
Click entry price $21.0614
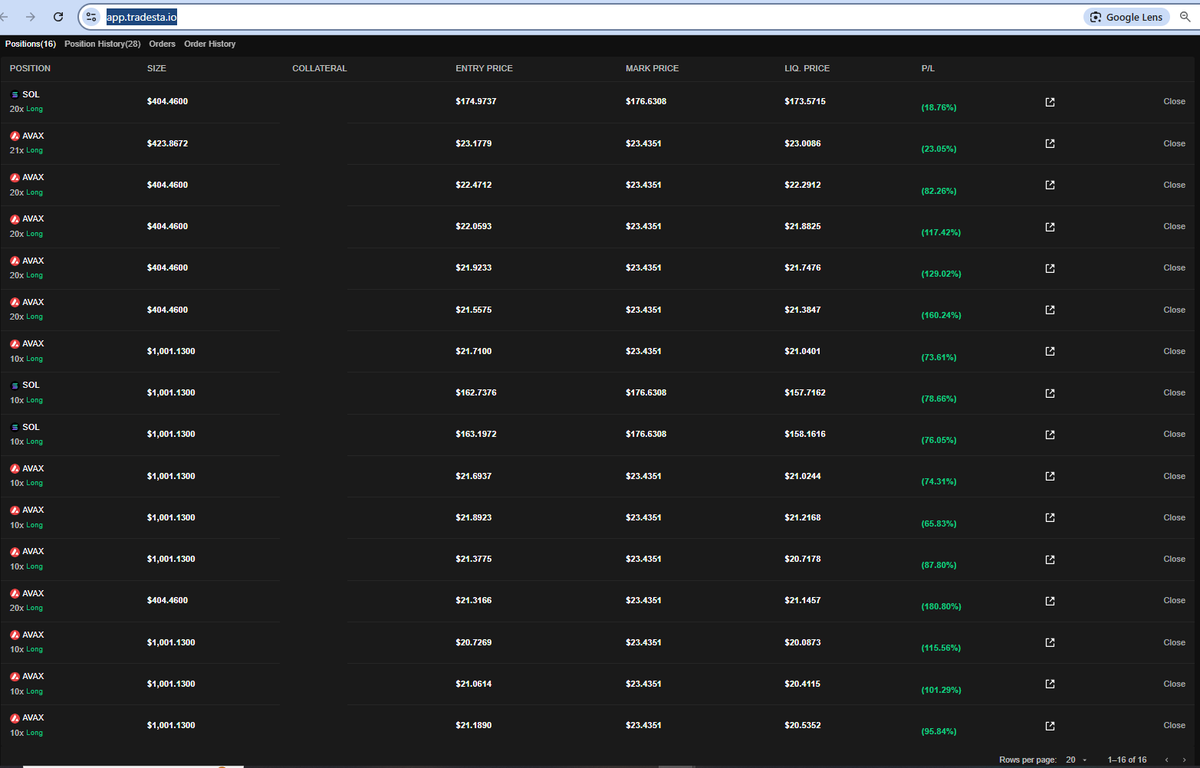coord(473,684)
